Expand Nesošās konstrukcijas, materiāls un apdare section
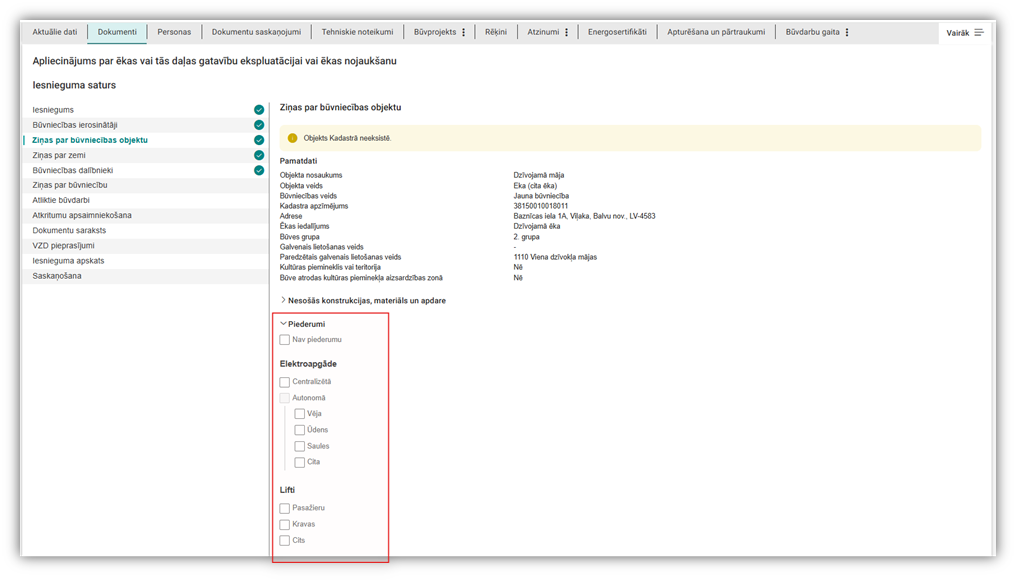The height and width of the screenshot is (583, 1016). [x=283, y=300]
